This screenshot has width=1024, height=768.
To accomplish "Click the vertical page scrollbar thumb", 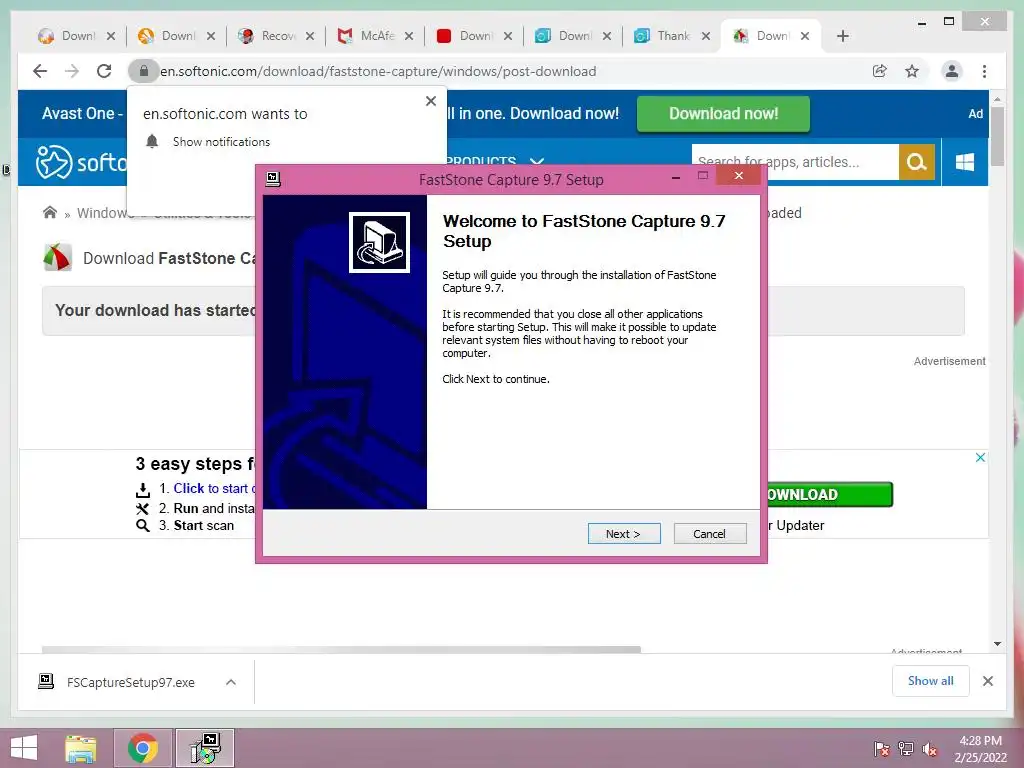I will [x=997, y=136].
